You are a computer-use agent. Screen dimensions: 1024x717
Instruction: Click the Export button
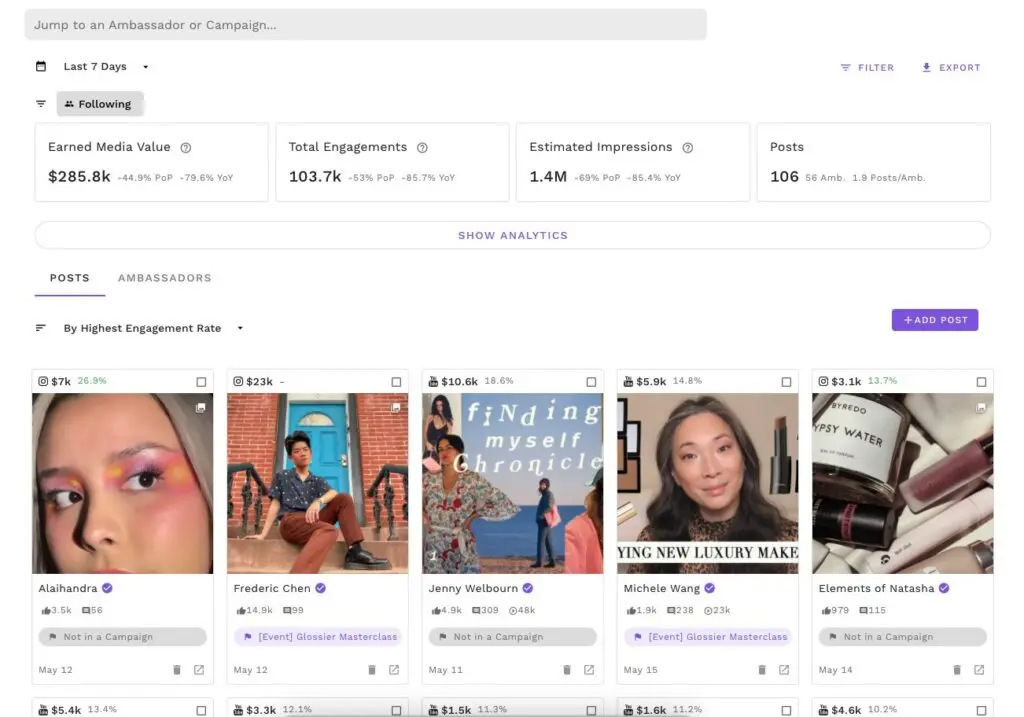(x=951, y=68)
